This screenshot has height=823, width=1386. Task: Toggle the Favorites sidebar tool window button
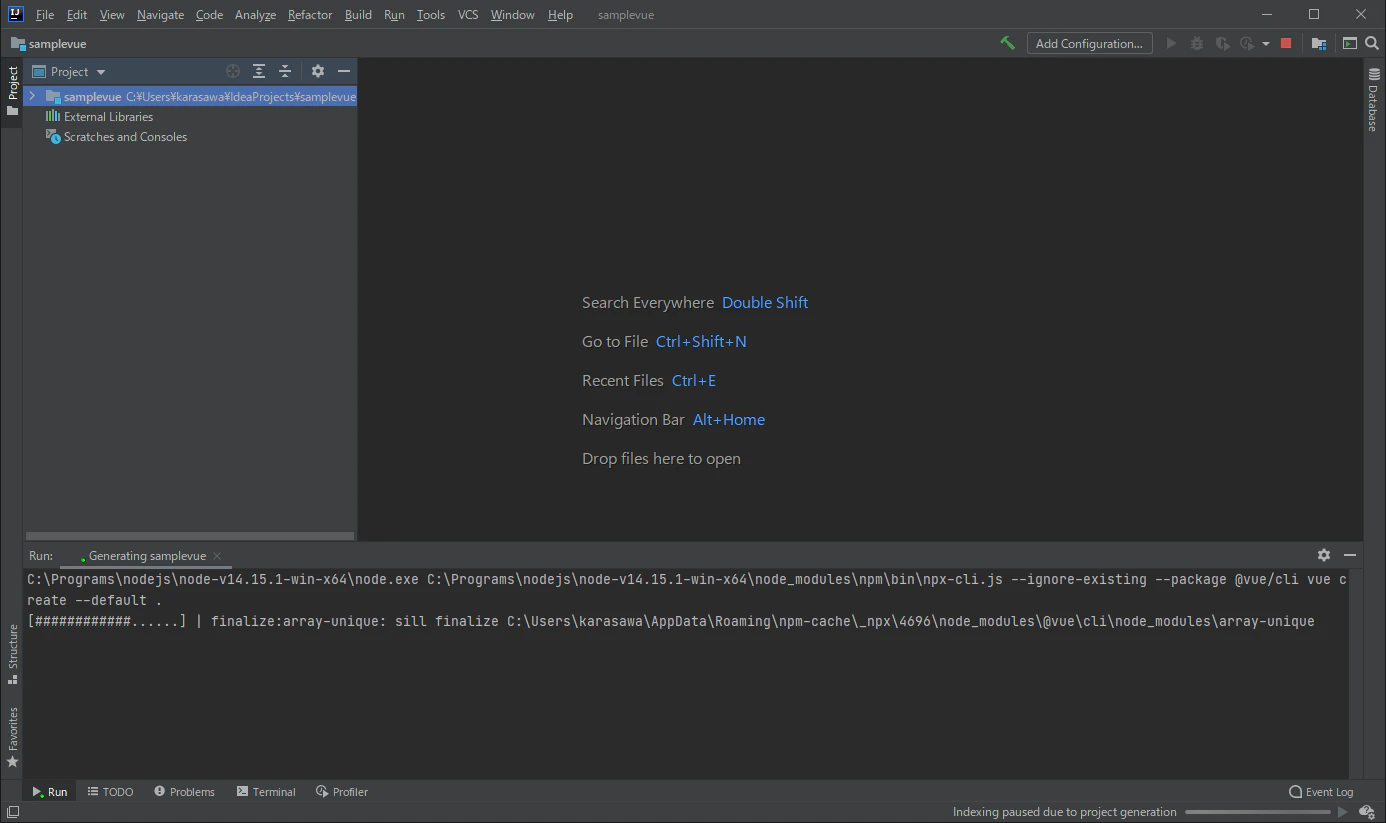[x=12, y=737]
